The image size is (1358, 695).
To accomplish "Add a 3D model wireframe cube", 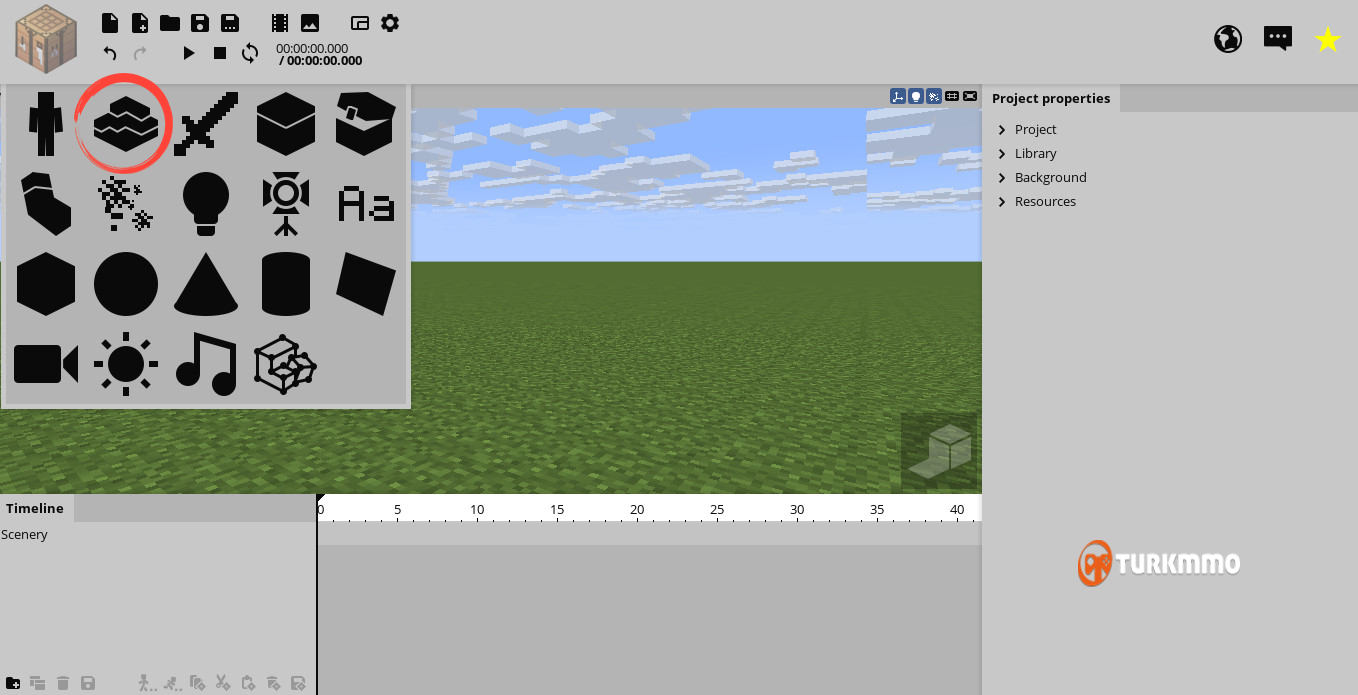I will 286,364.
